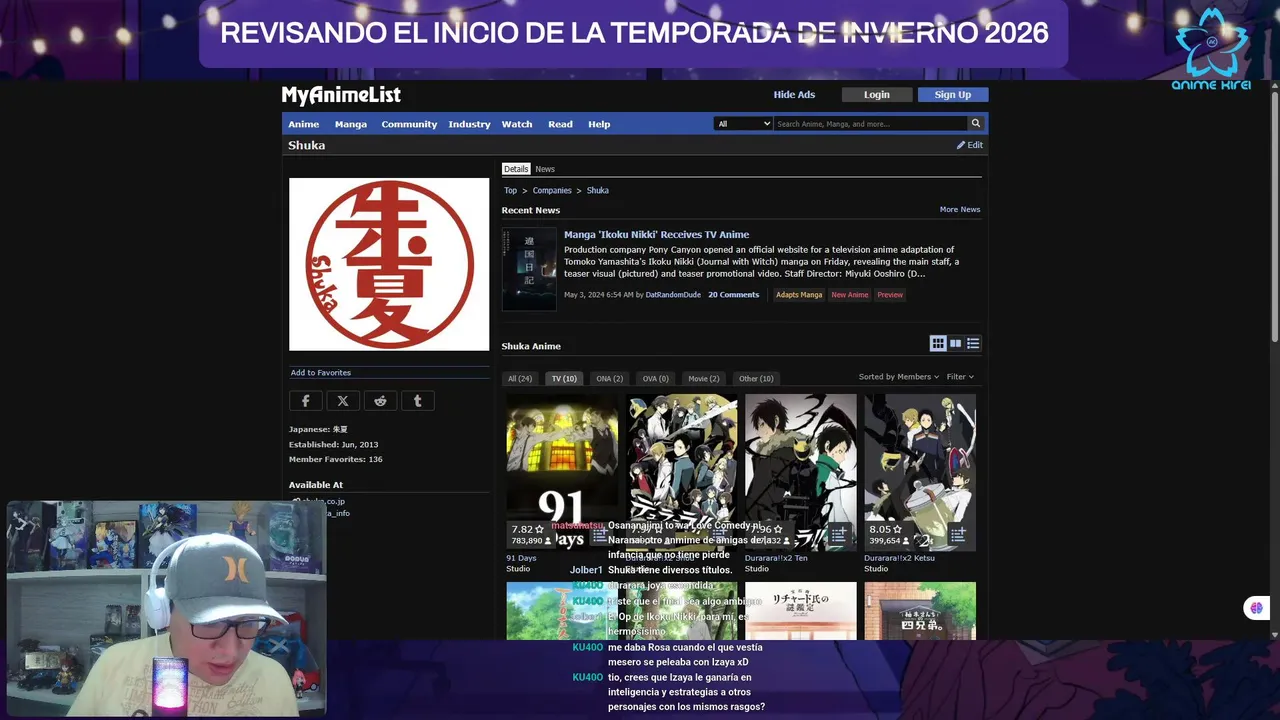The width and height of the screenshot is (1280, 720).
Task: Click the Durarara!!x2 Ten title link
Action: coord(776,558)
